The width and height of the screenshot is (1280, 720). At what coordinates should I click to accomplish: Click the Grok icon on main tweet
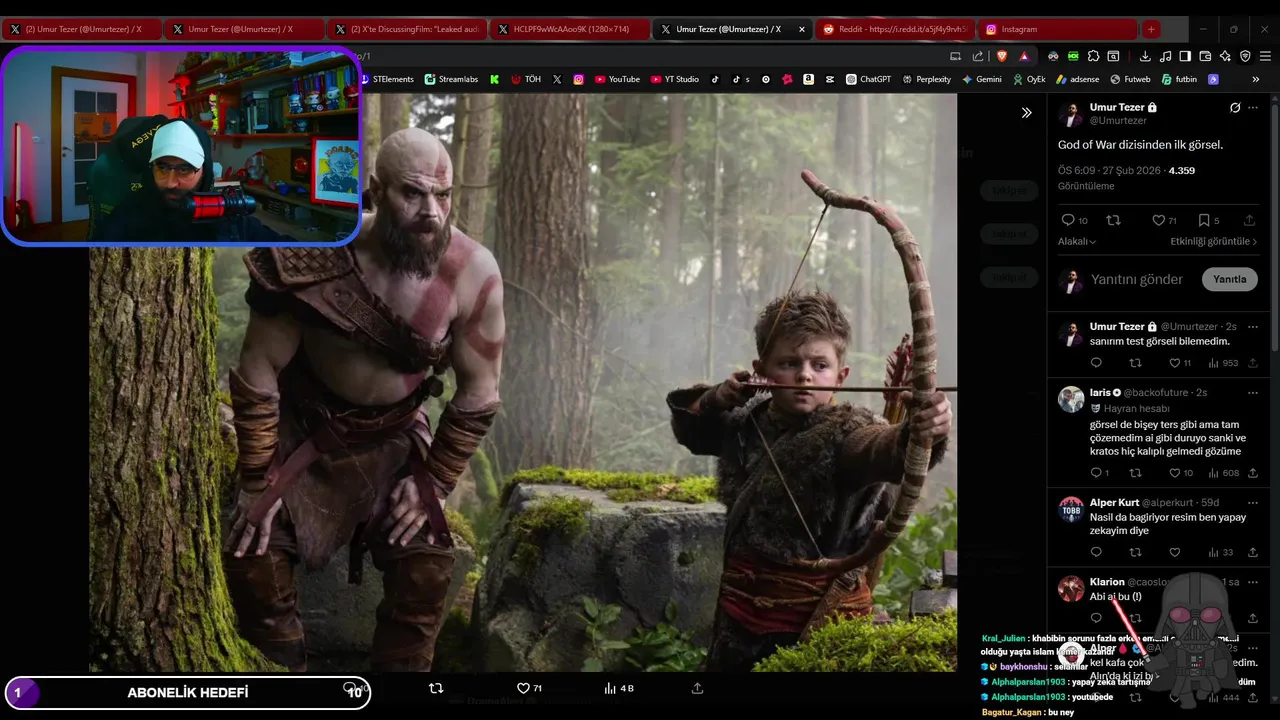point(1235,108)
